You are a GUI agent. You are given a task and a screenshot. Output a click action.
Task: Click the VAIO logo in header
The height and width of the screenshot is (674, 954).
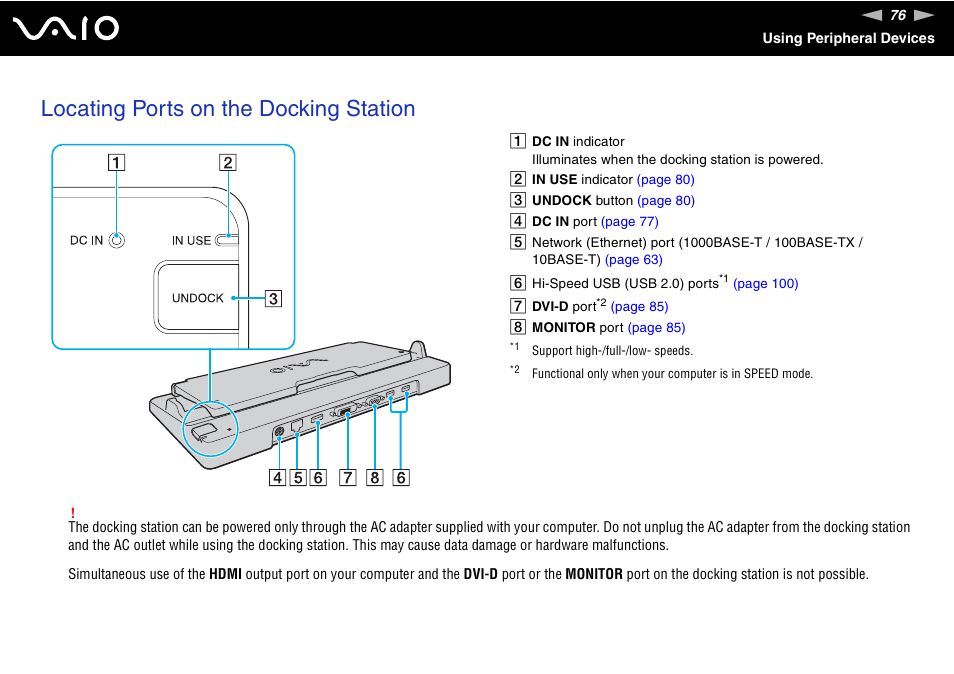point(66,29)
